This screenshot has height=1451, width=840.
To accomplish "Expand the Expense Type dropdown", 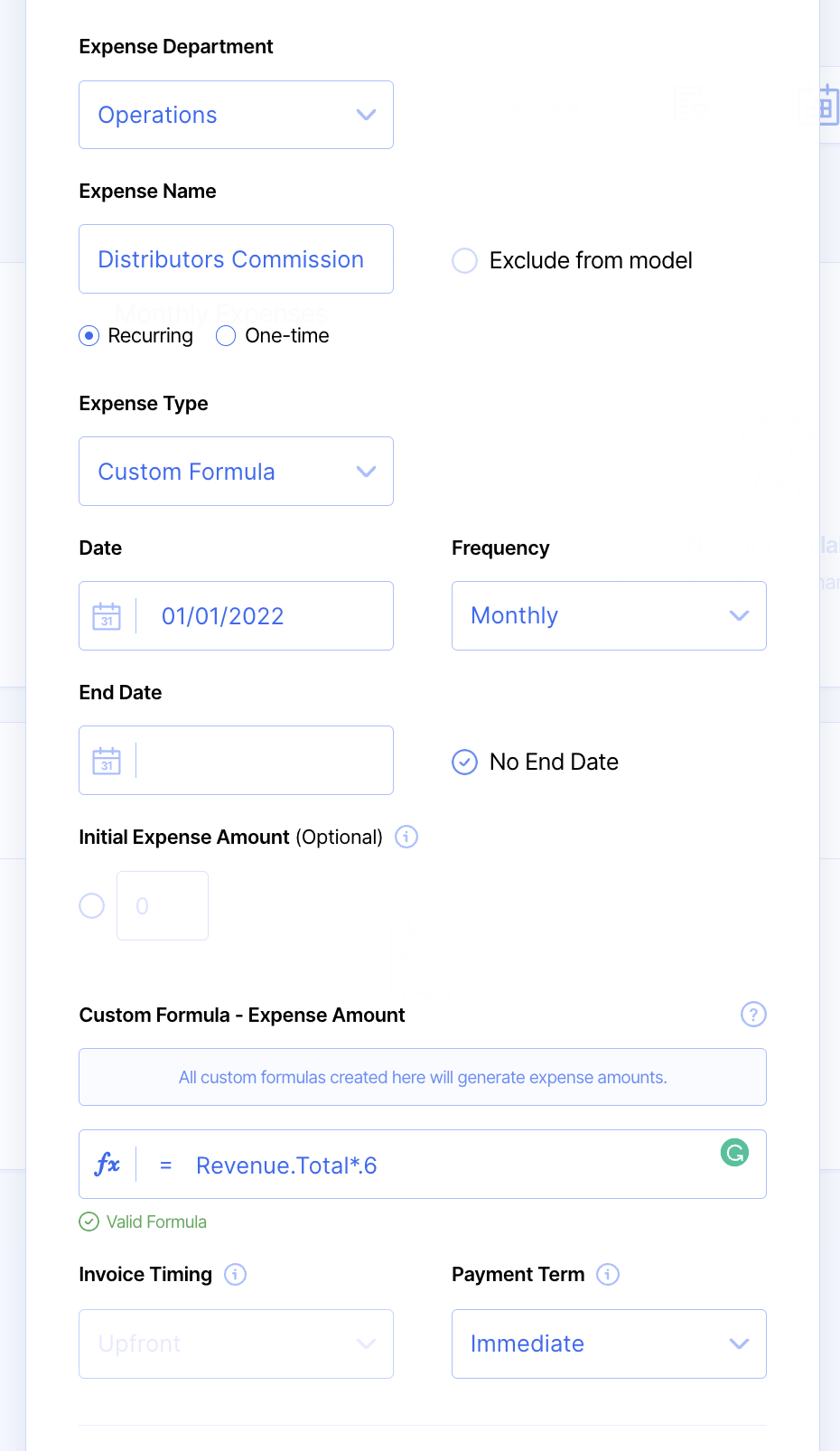I will (236, 472).
